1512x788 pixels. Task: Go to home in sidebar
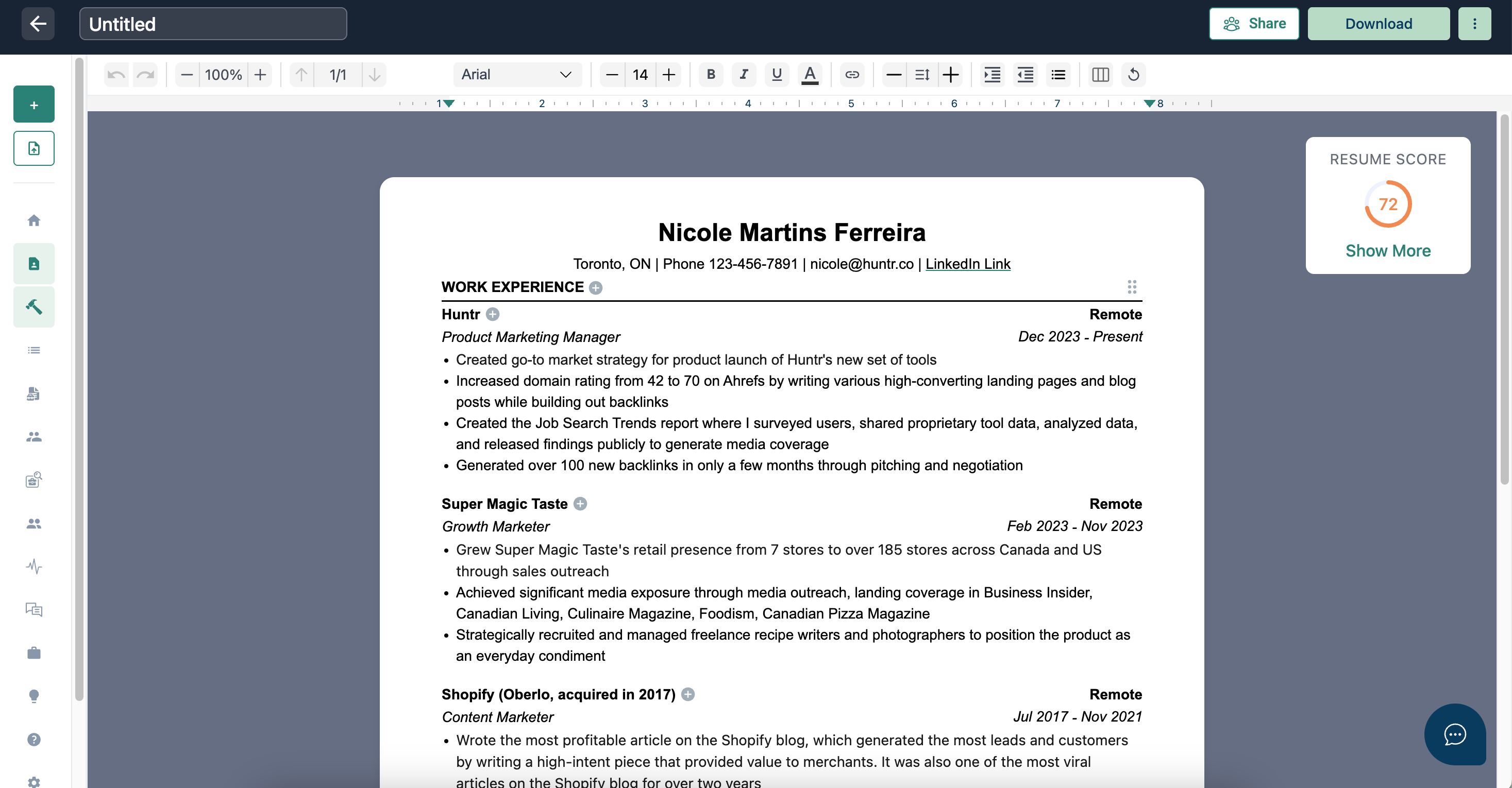coord(34,220)
